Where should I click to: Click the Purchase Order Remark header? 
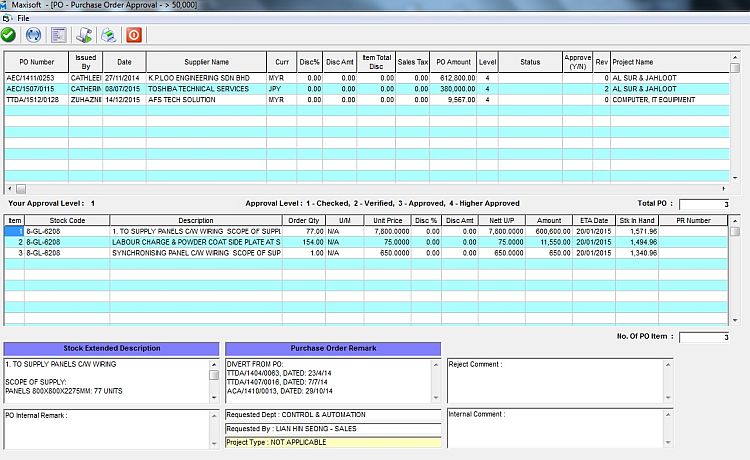tap(332, 348)
